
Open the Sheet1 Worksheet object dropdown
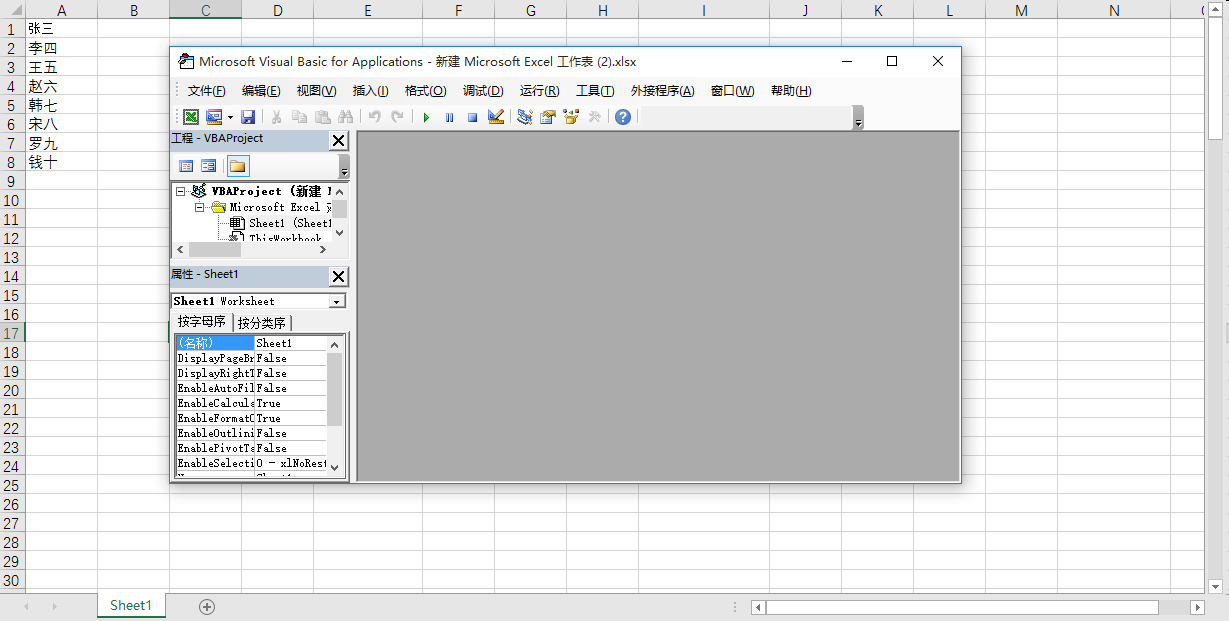point(337,301)
